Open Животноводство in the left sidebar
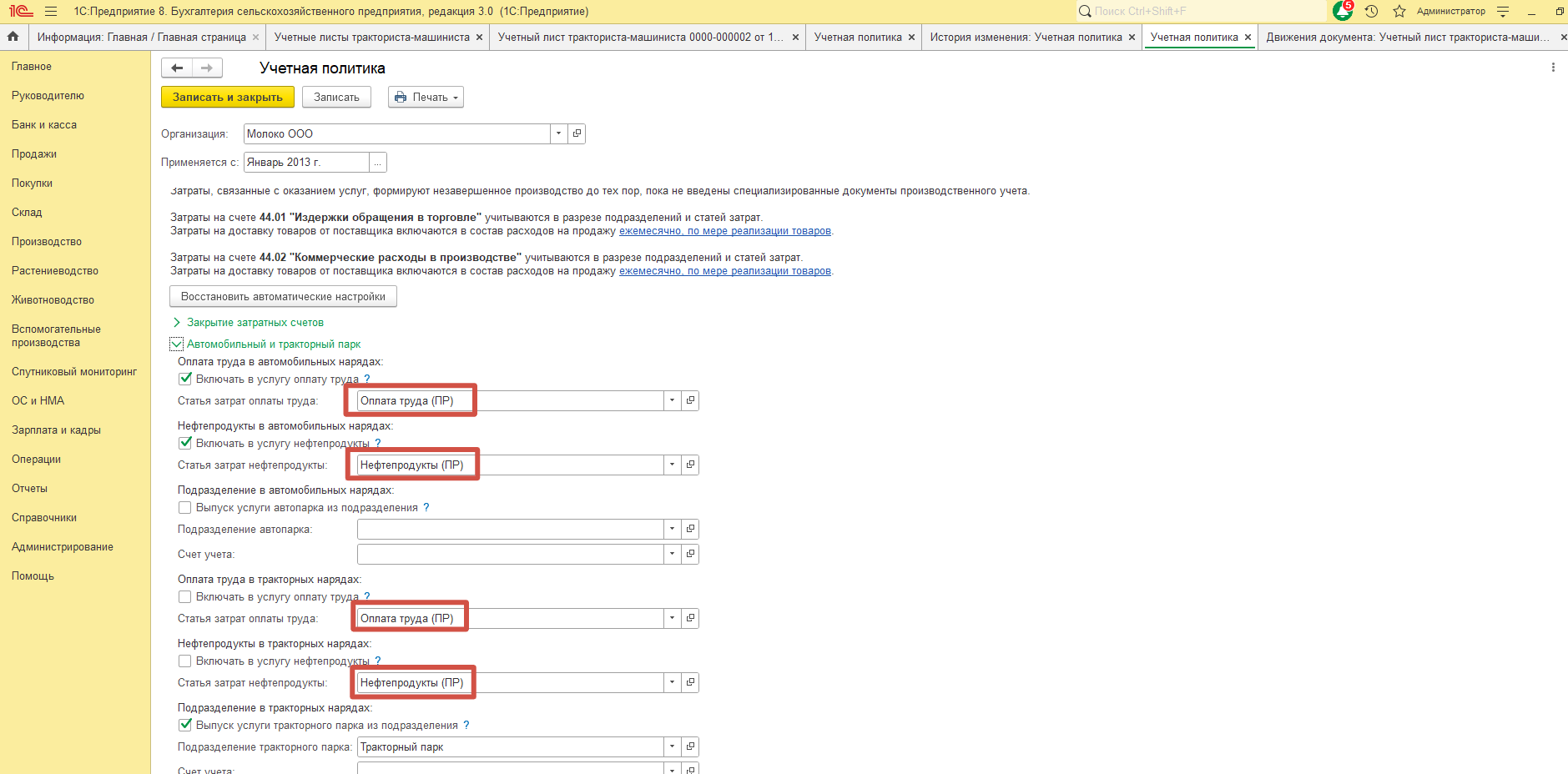This screenshot has height=774, width=1568. click(x=53, y=300)
